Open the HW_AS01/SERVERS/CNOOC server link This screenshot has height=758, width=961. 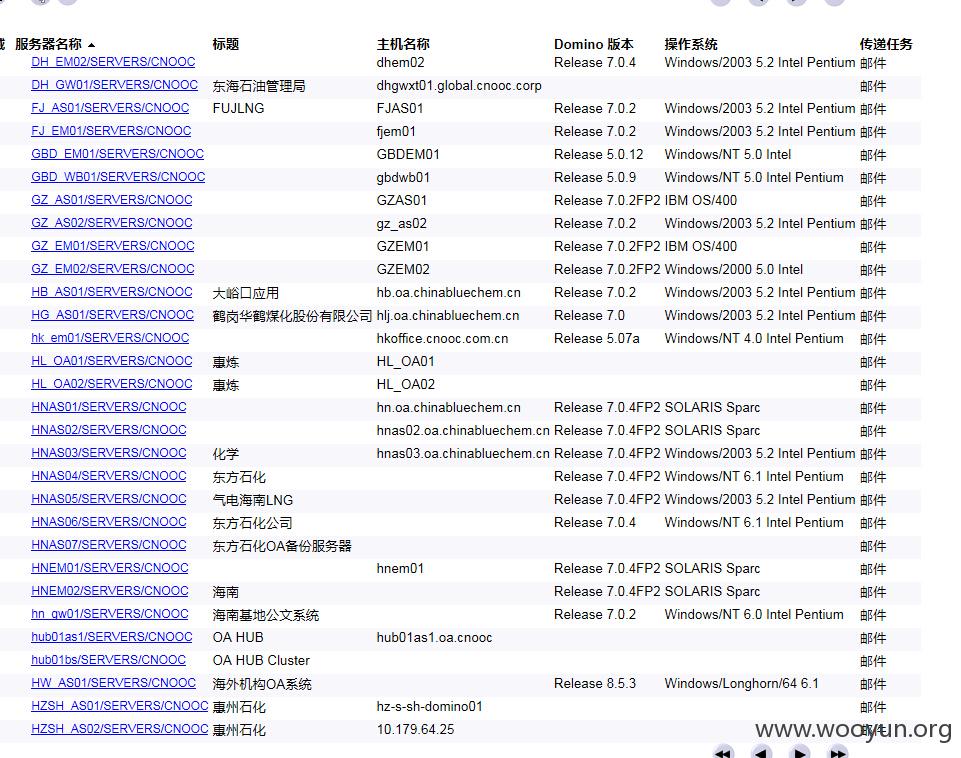113,683
